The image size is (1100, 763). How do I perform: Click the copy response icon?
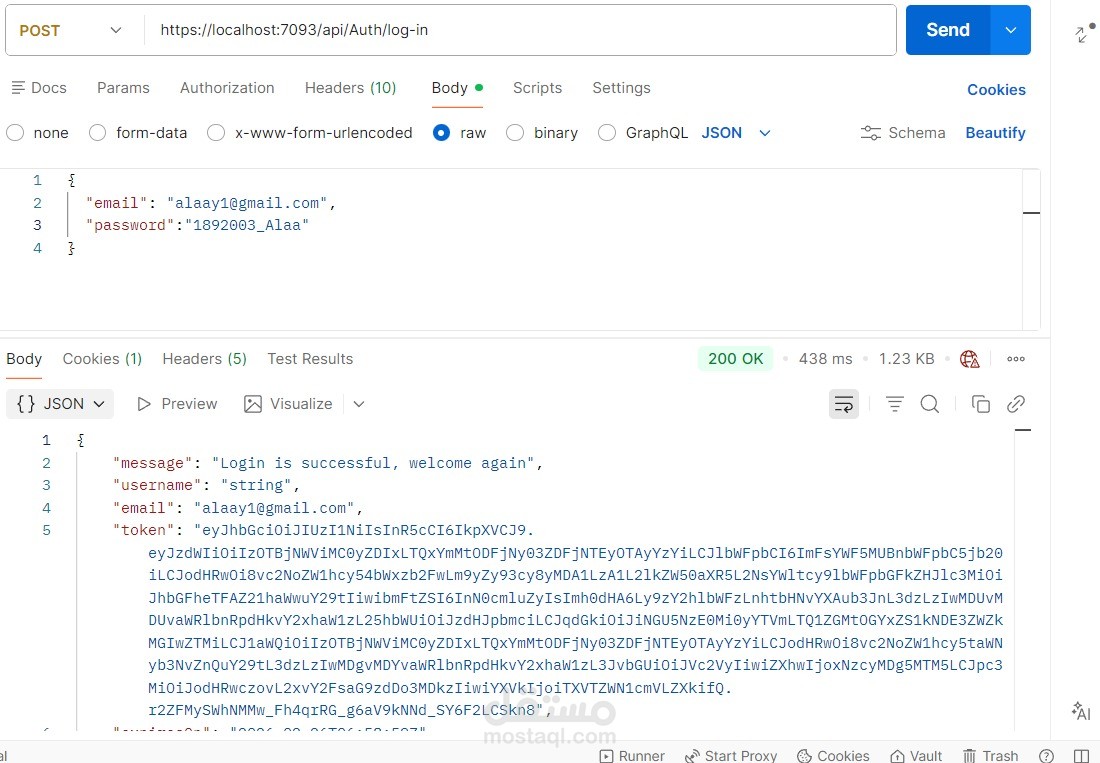[x=980, y=403]
